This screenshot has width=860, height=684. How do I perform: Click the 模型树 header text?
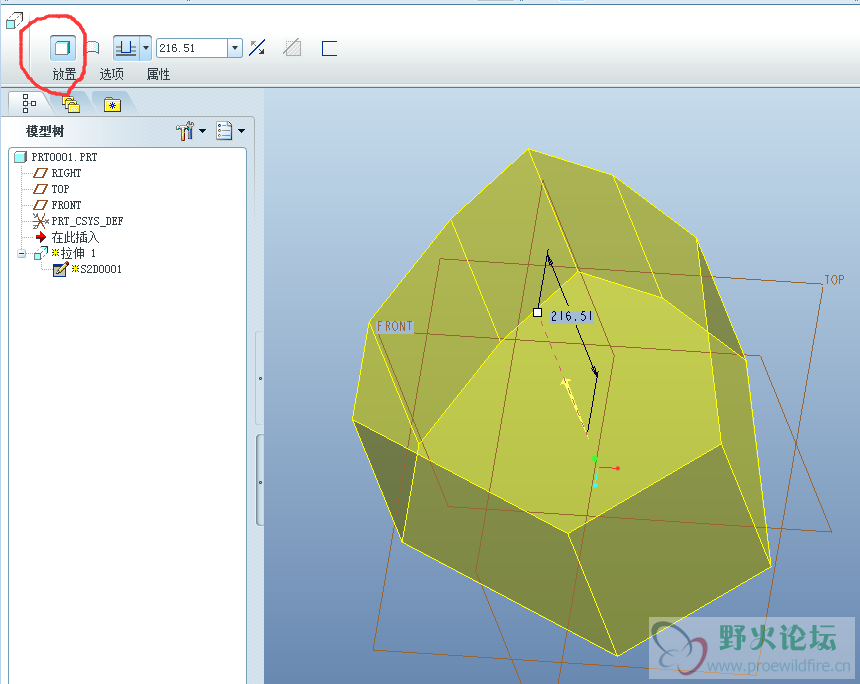click(x=45, y=132)
